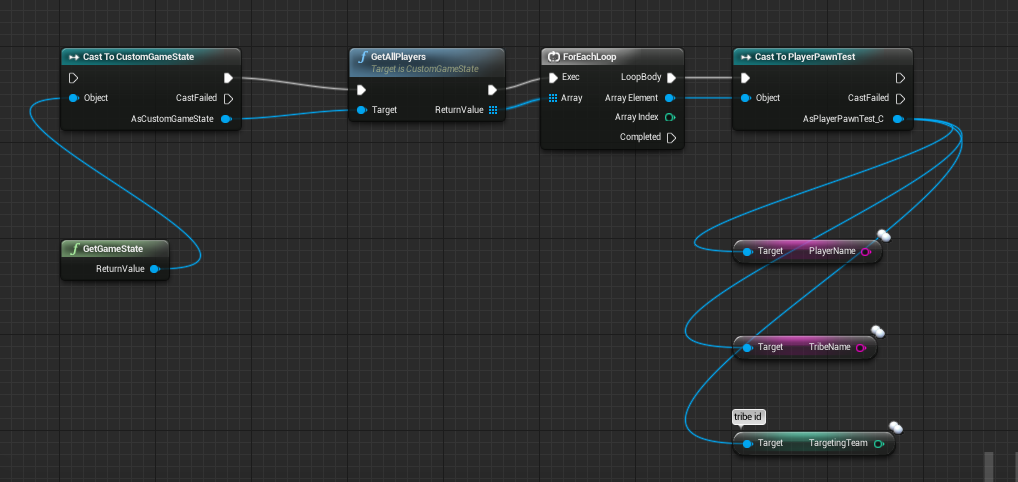Click CastFailed pin on Cast To PlayerPawnTest
The image size is (1018, 482).
(x=900, y=99)
